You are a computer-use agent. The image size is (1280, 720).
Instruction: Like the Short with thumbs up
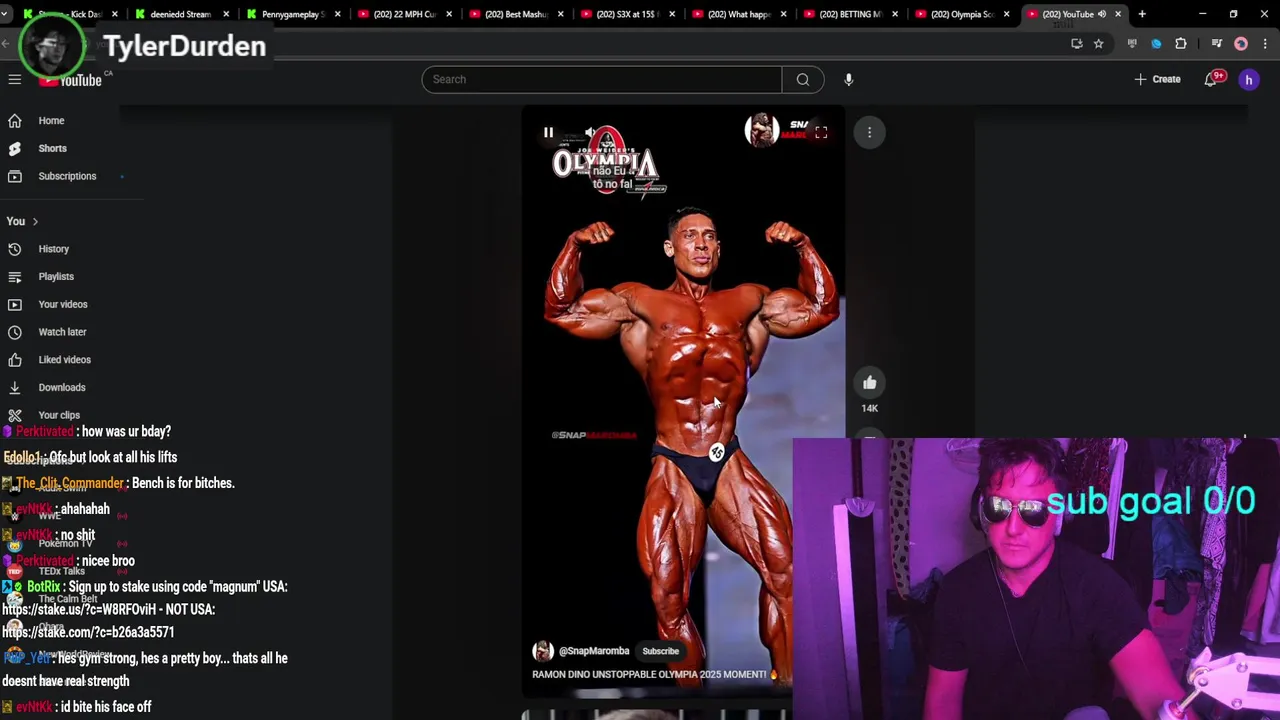pyautogui.click(x=870, y=383)
